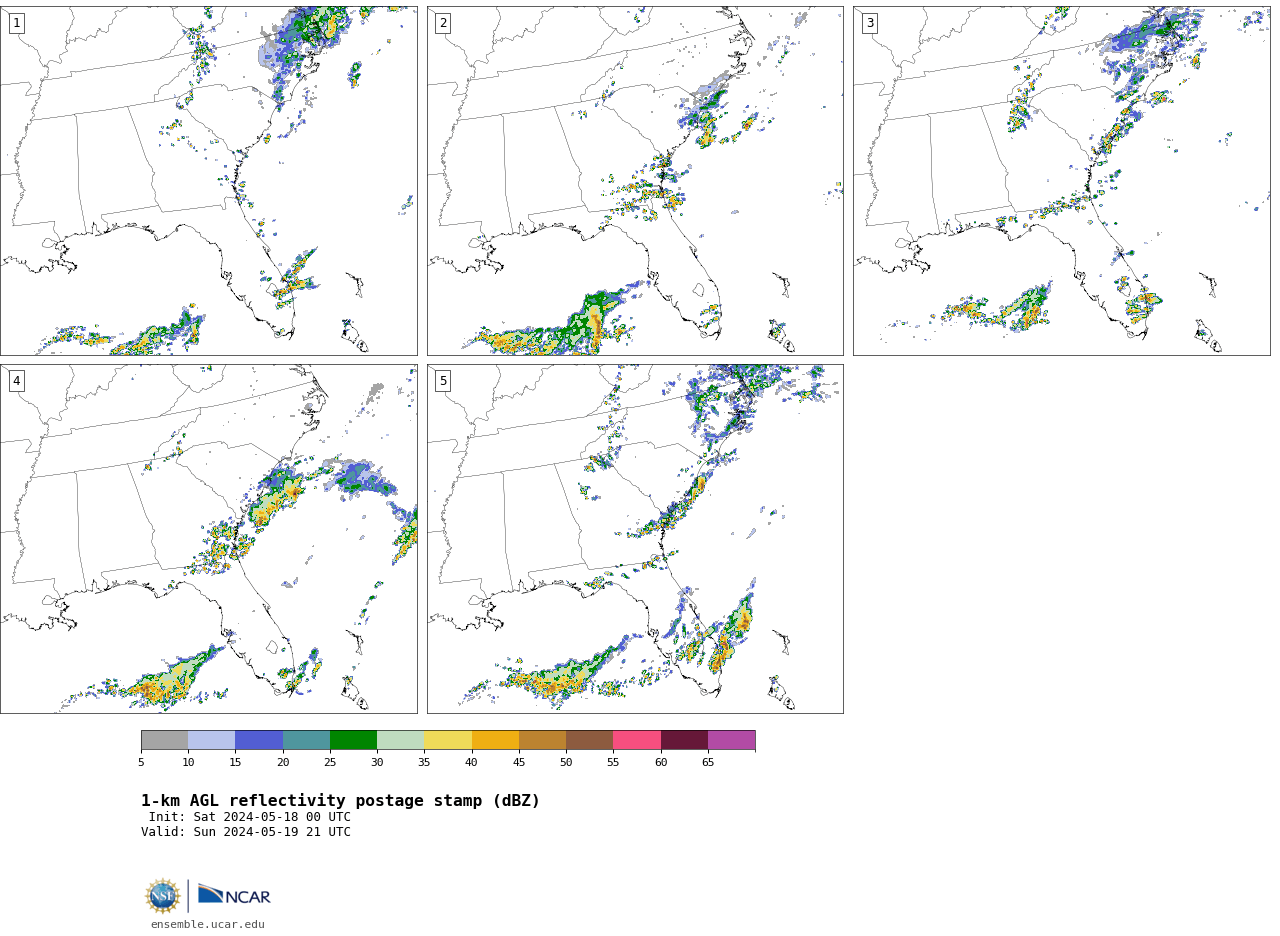Screen dimensions: 1280x936
Task: Click the 'Valid: Sun 2024-05-19 21 UTC' text
Action: pos(246,832)
